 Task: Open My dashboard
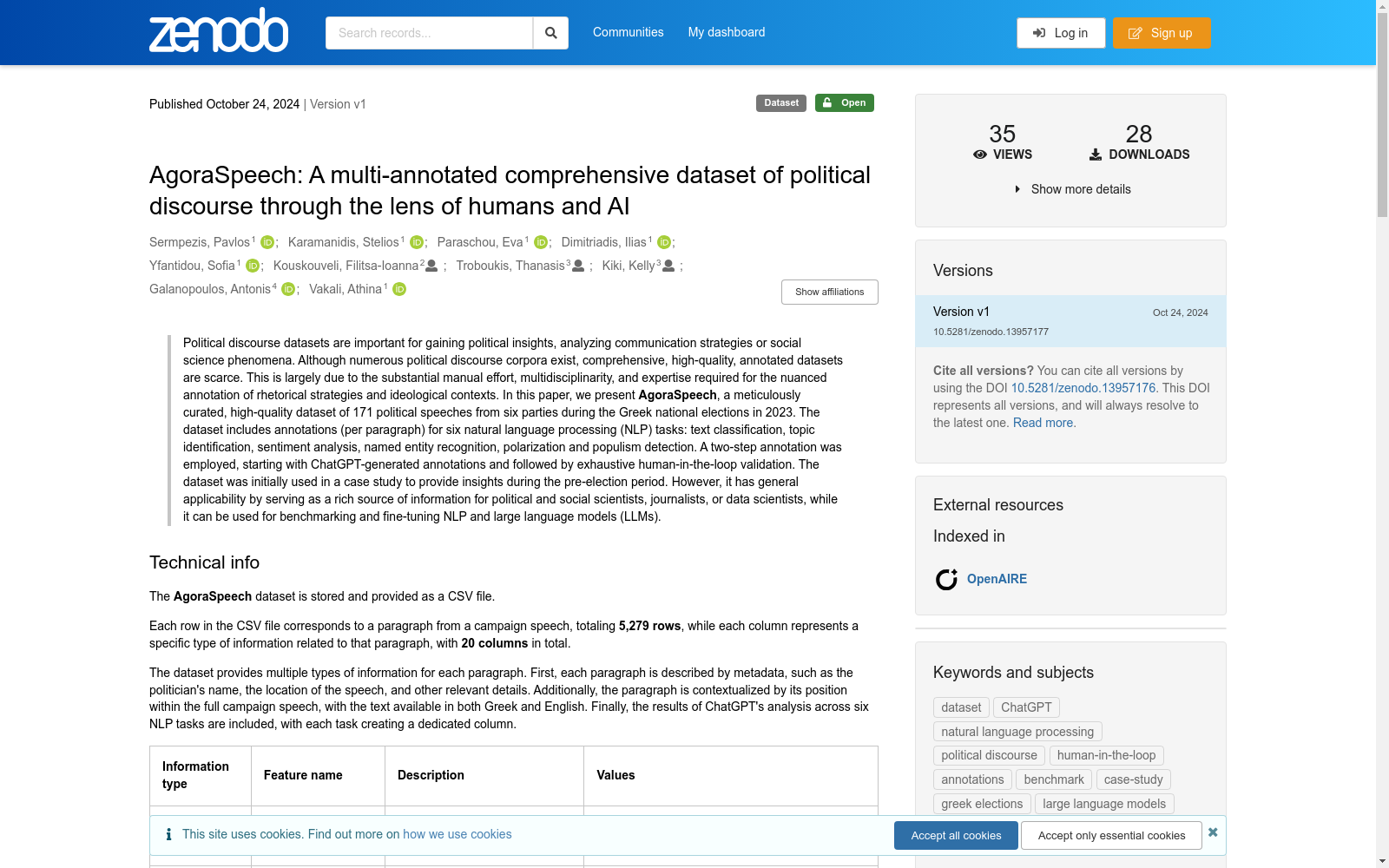pos(727,32)
